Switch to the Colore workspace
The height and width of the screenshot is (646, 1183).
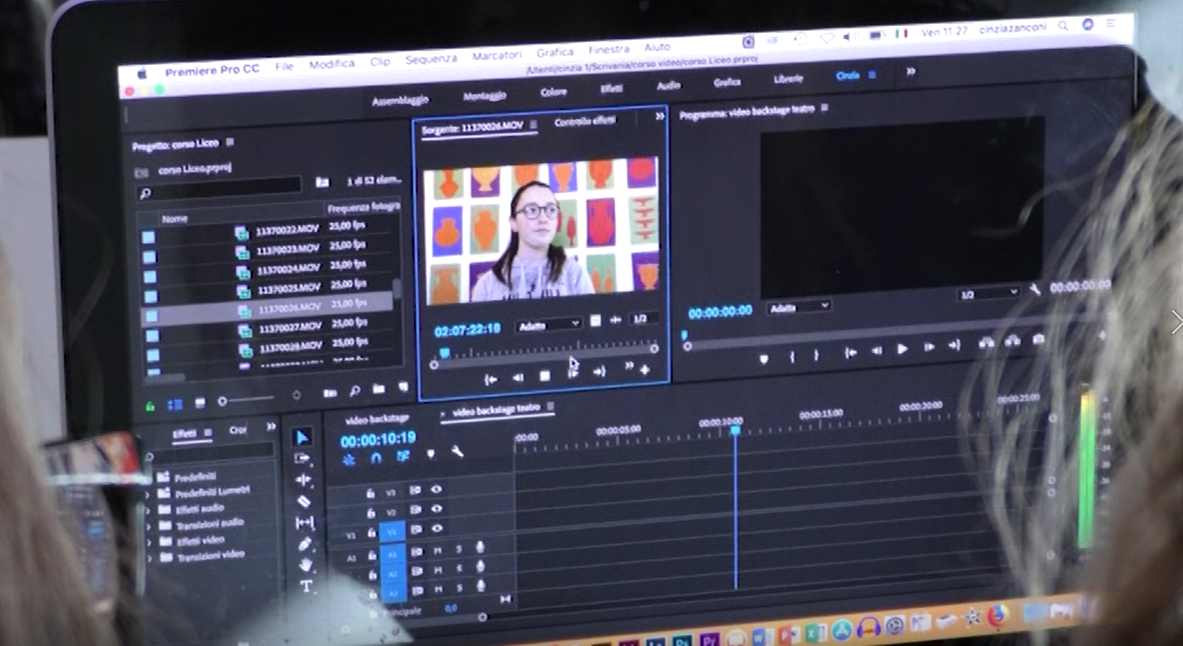(x=553, y=92)
